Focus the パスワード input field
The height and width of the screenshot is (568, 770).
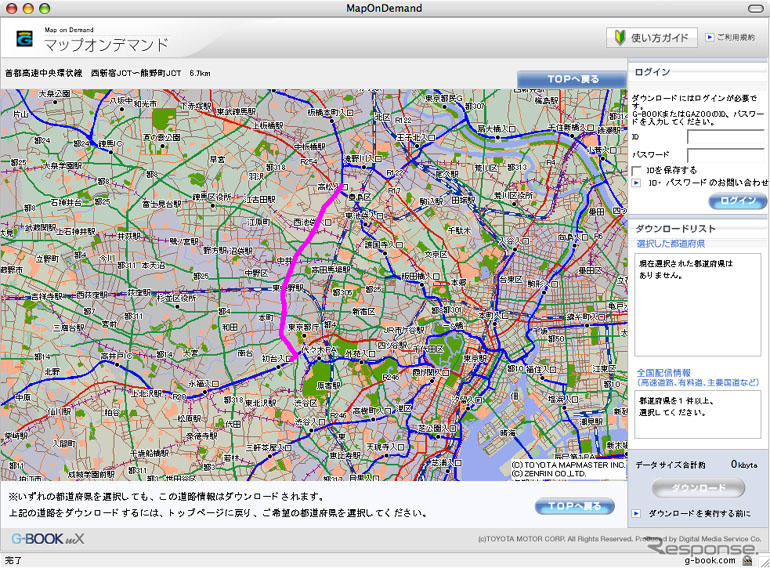(x=725, y=154)
